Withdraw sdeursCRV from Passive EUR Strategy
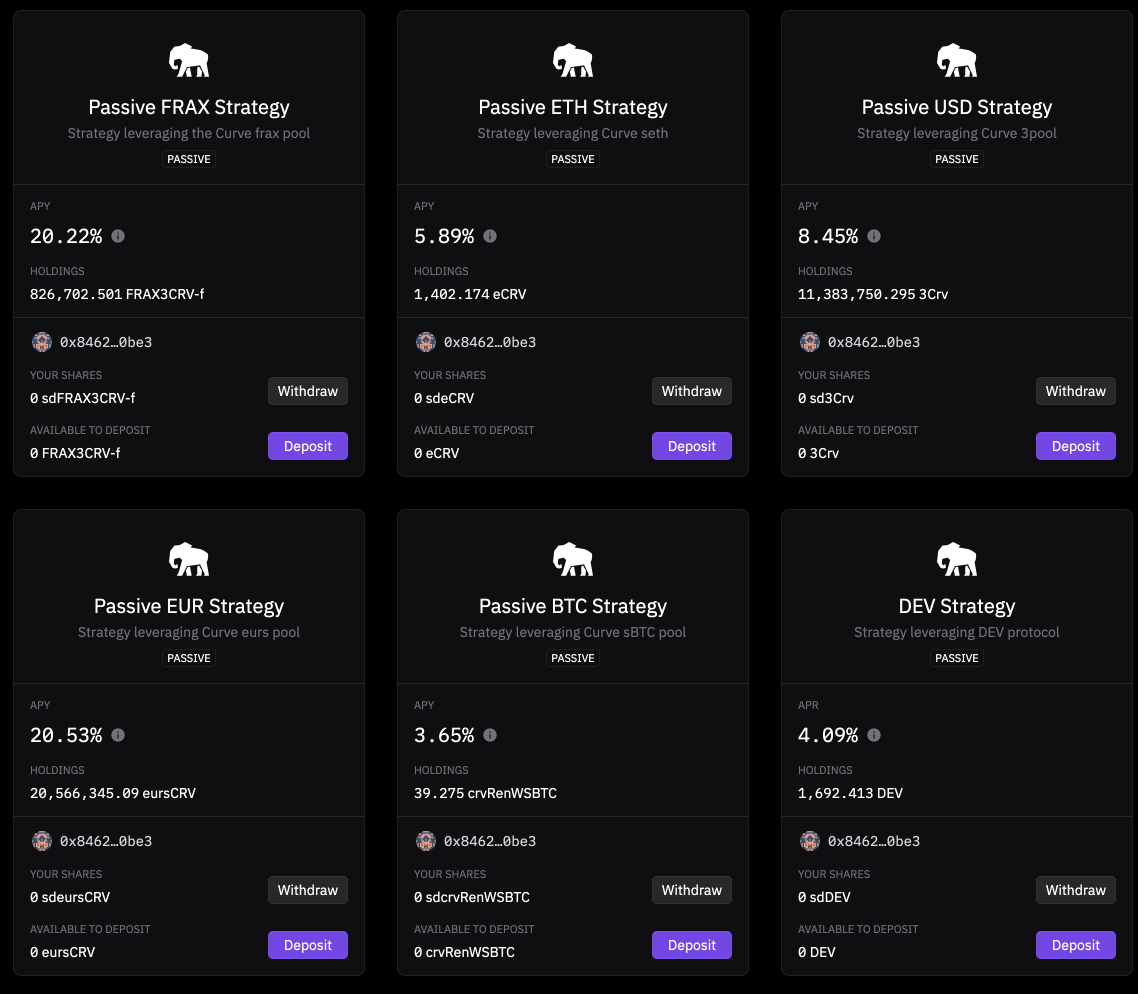 pos(307,890)
